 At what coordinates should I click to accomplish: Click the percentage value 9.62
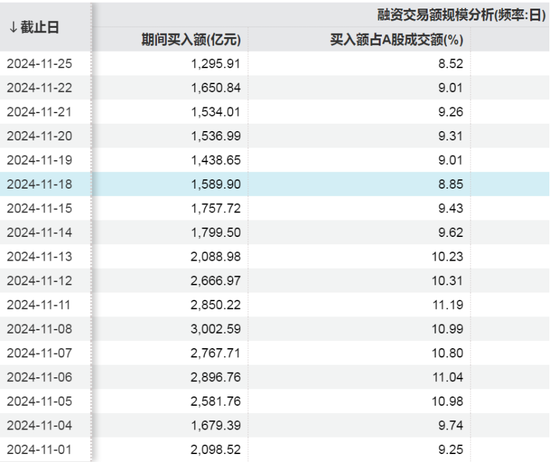coord(451,233)
